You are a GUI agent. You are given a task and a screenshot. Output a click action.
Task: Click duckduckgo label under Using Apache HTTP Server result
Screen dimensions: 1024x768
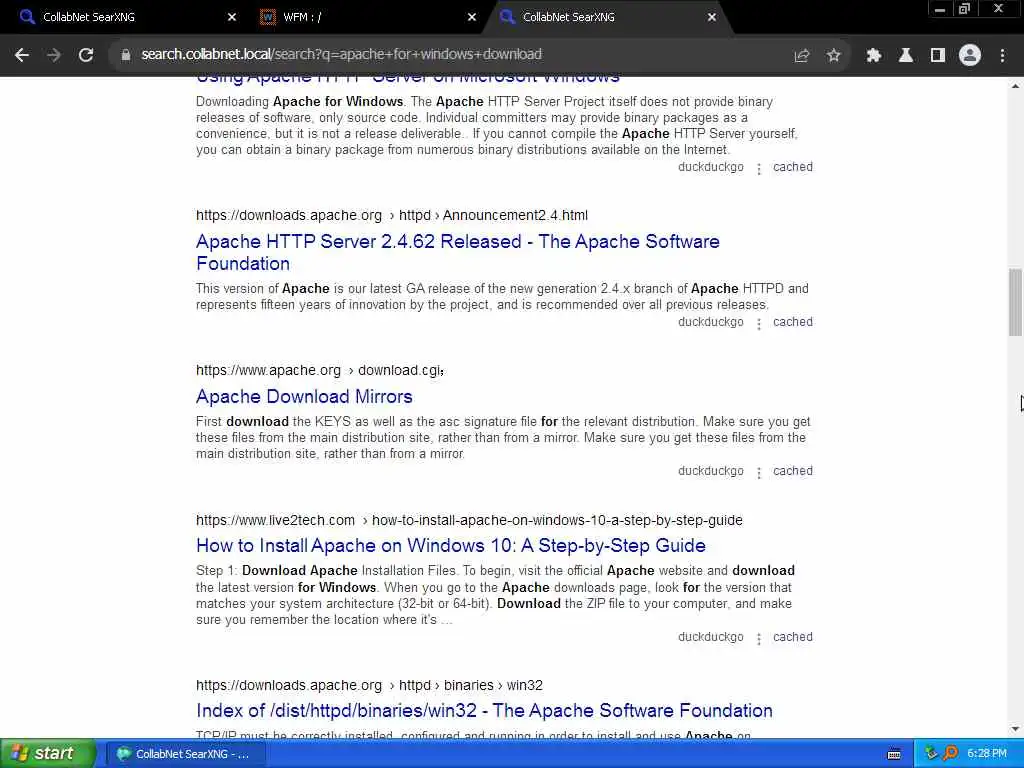711,167
